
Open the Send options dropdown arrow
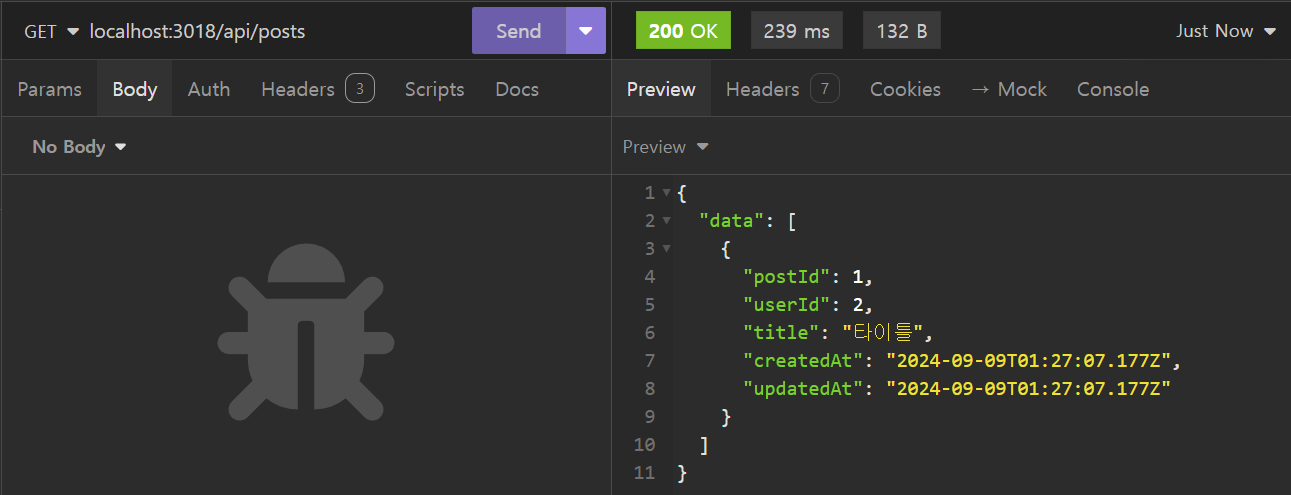click(x=586, y=31)
